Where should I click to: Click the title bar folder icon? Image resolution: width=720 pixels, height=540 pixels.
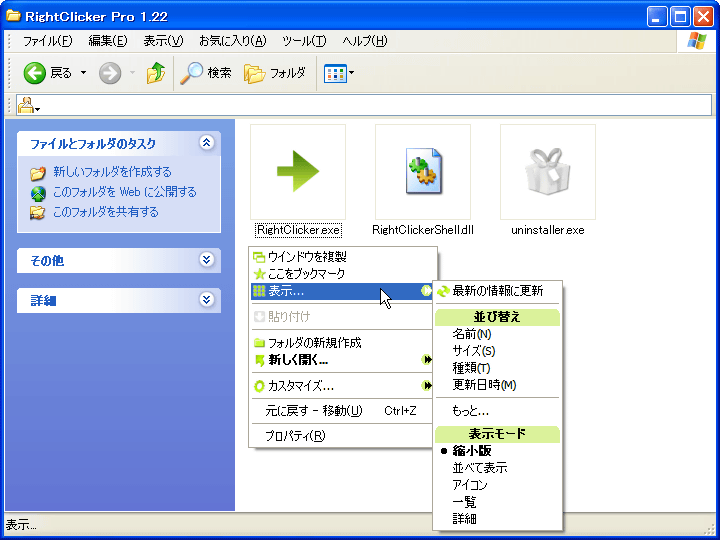click(13, 16)
